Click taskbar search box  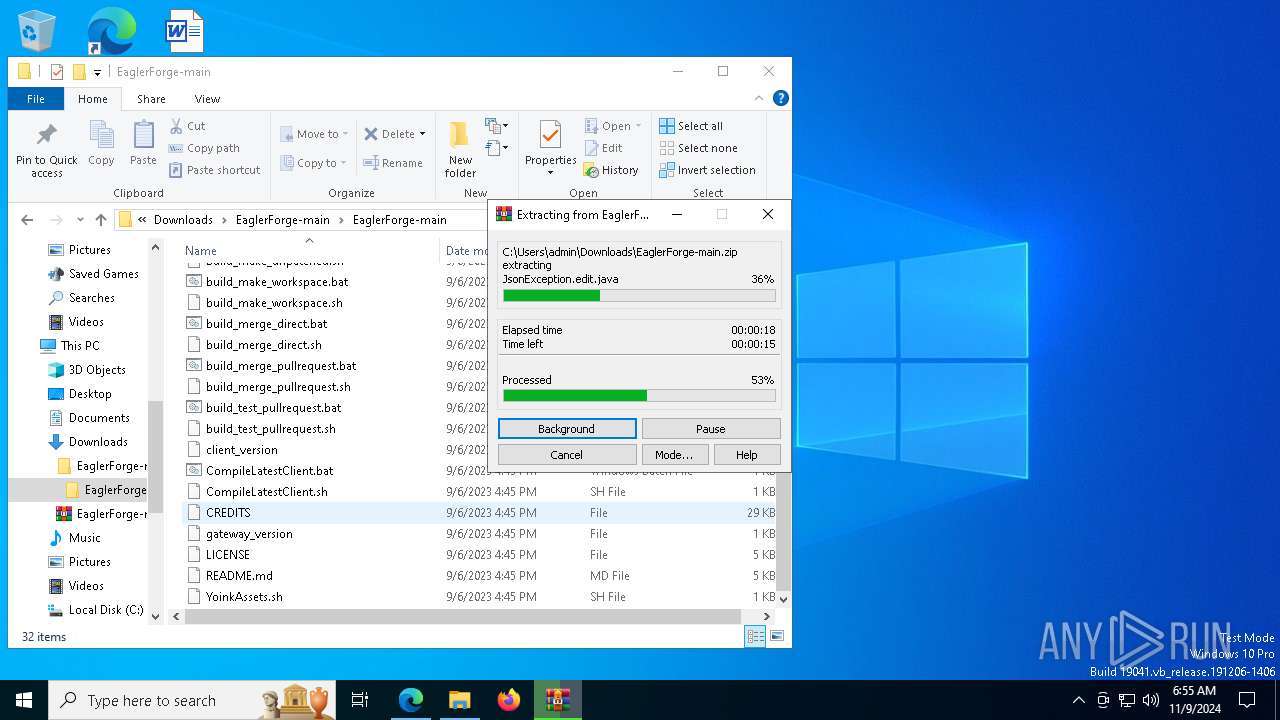[190, 700]
